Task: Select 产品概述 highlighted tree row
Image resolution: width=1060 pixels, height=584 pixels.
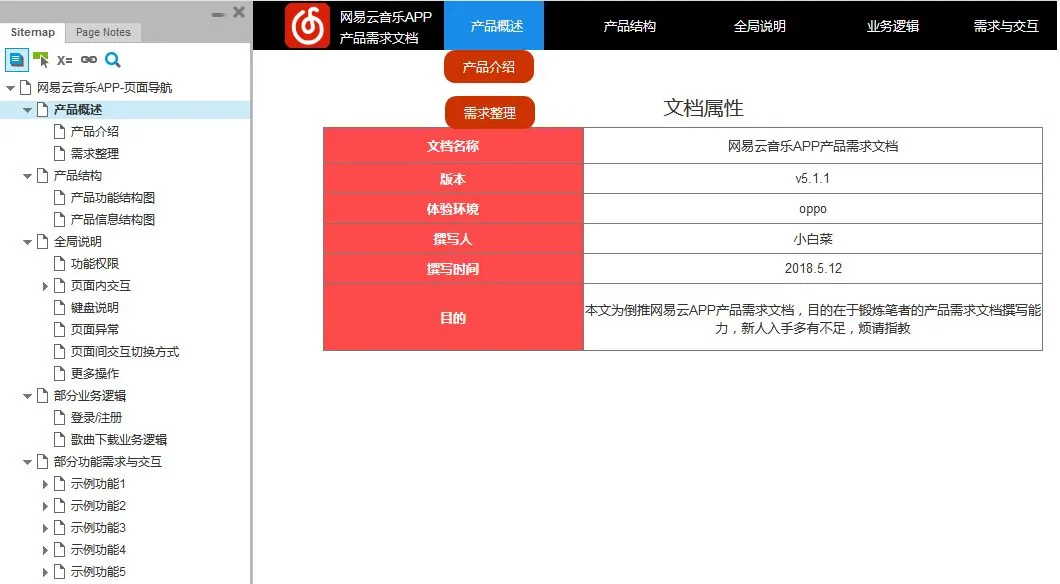Action: [125, 110]
